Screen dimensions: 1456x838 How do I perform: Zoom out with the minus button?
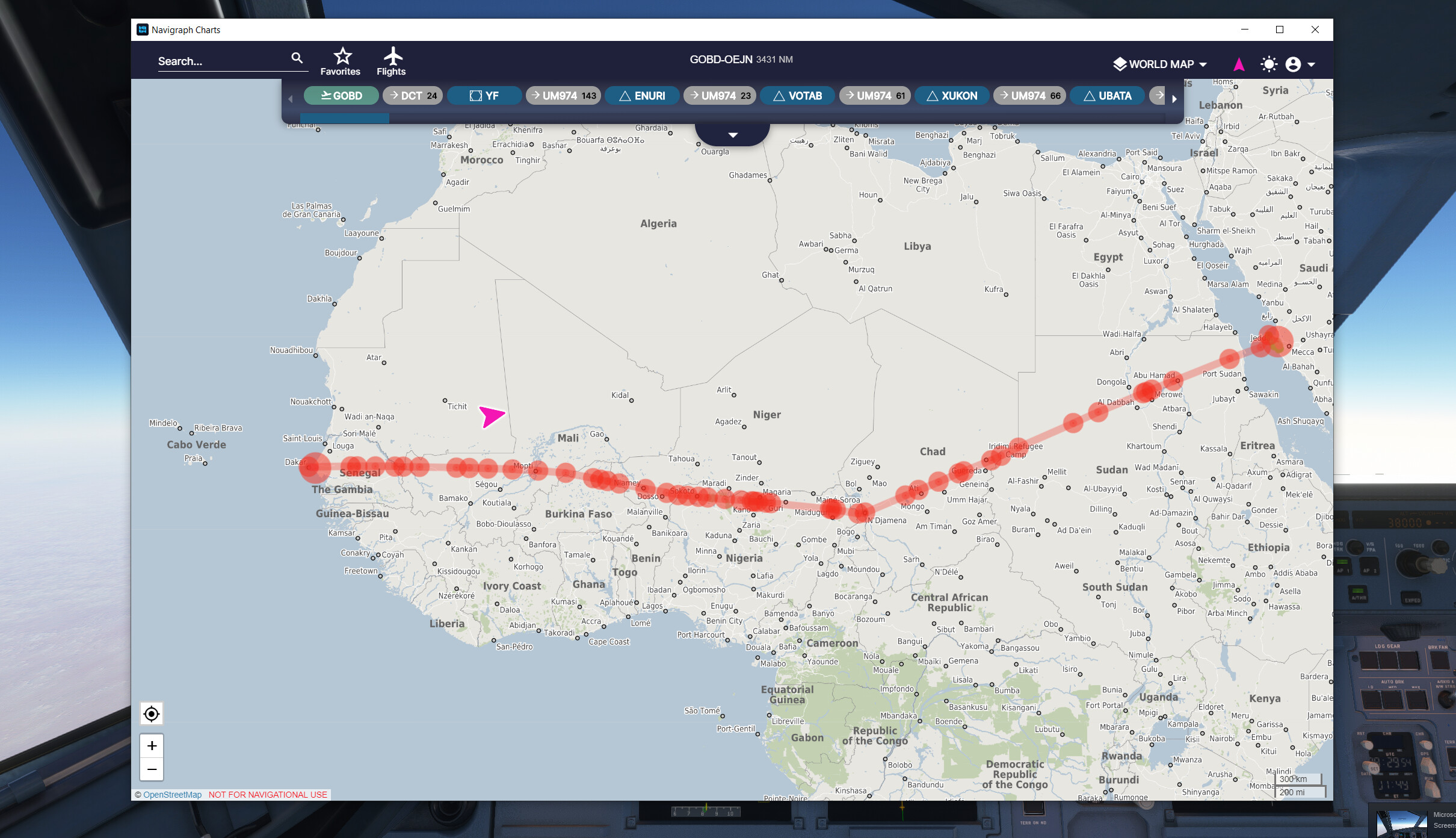(152, 769)
